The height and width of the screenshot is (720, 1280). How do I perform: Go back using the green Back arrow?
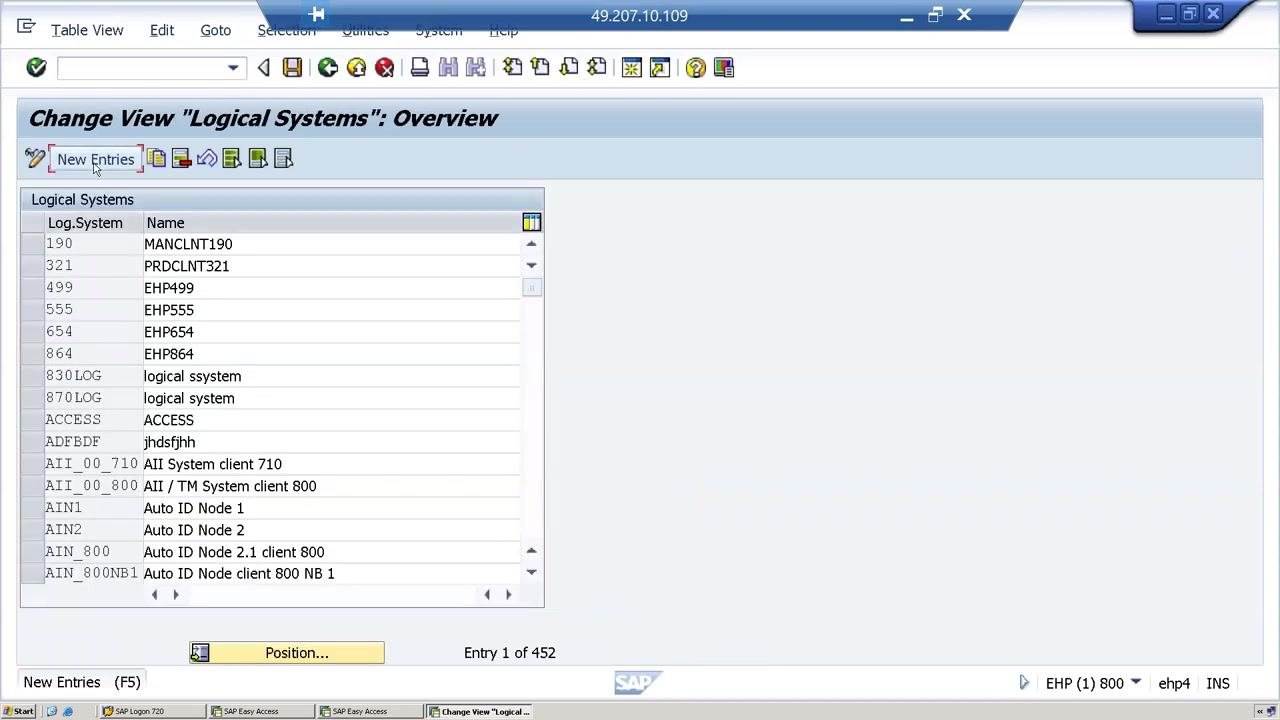327,67
